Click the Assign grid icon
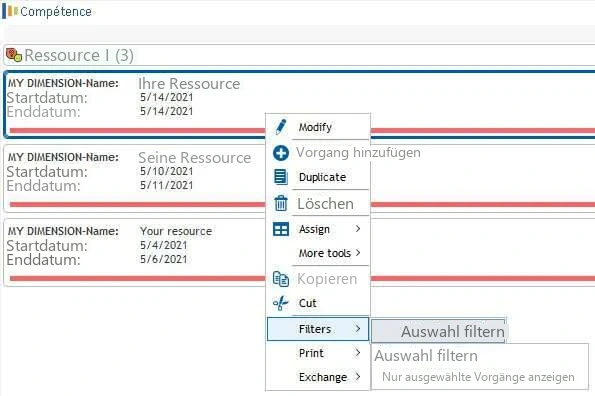 coord(281,229)
